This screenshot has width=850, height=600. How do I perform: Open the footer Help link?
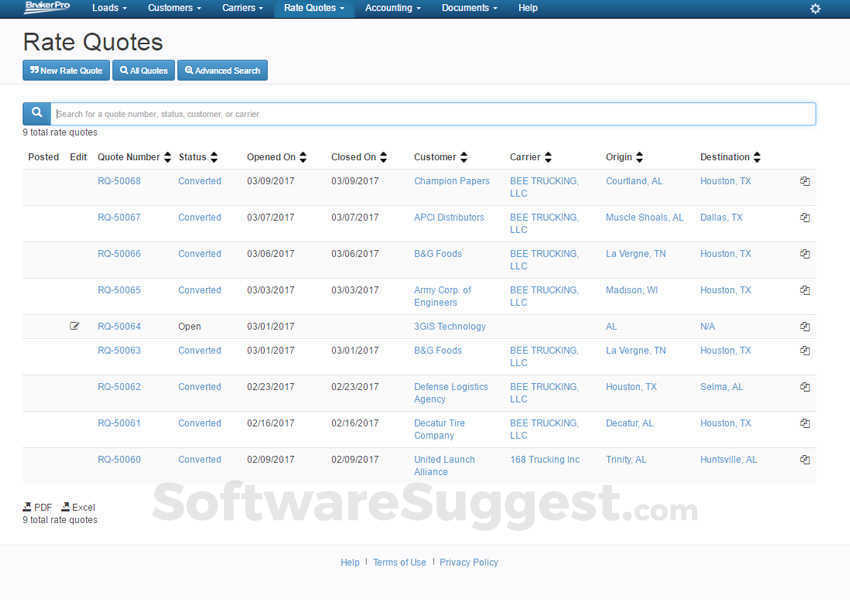coord(350,563)
